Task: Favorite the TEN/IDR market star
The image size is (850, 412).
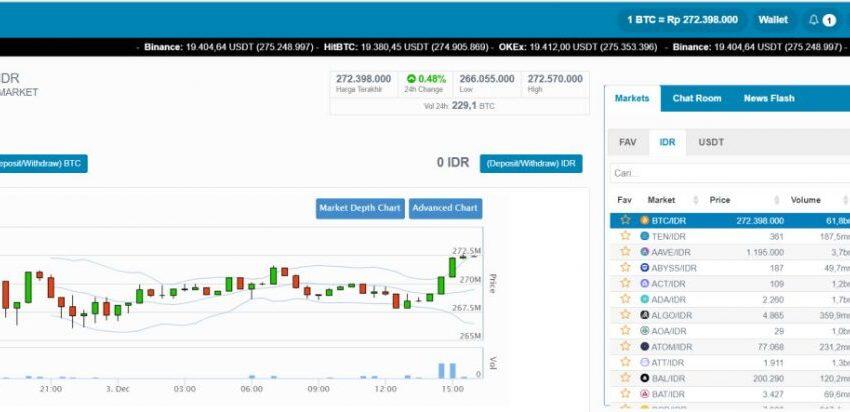Action: coord(625,235)
